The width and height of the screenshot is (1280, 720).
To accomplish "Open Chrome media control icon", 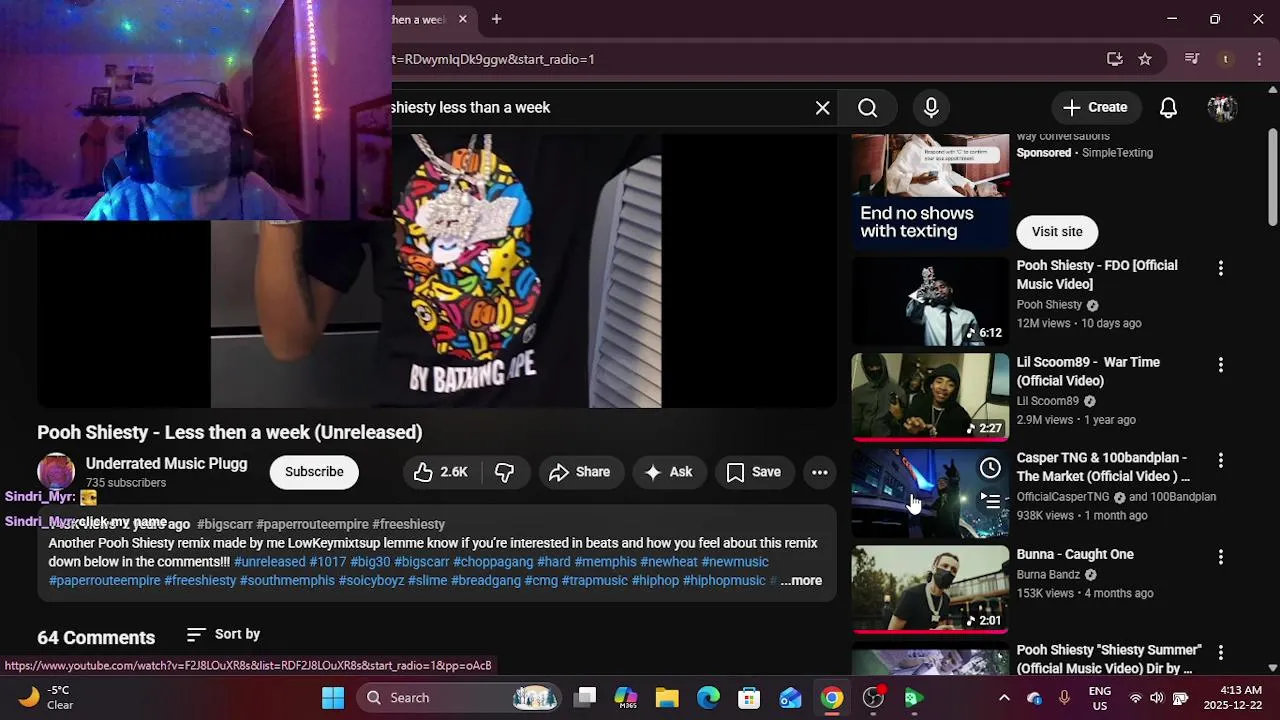I will tap(1191, 59).
